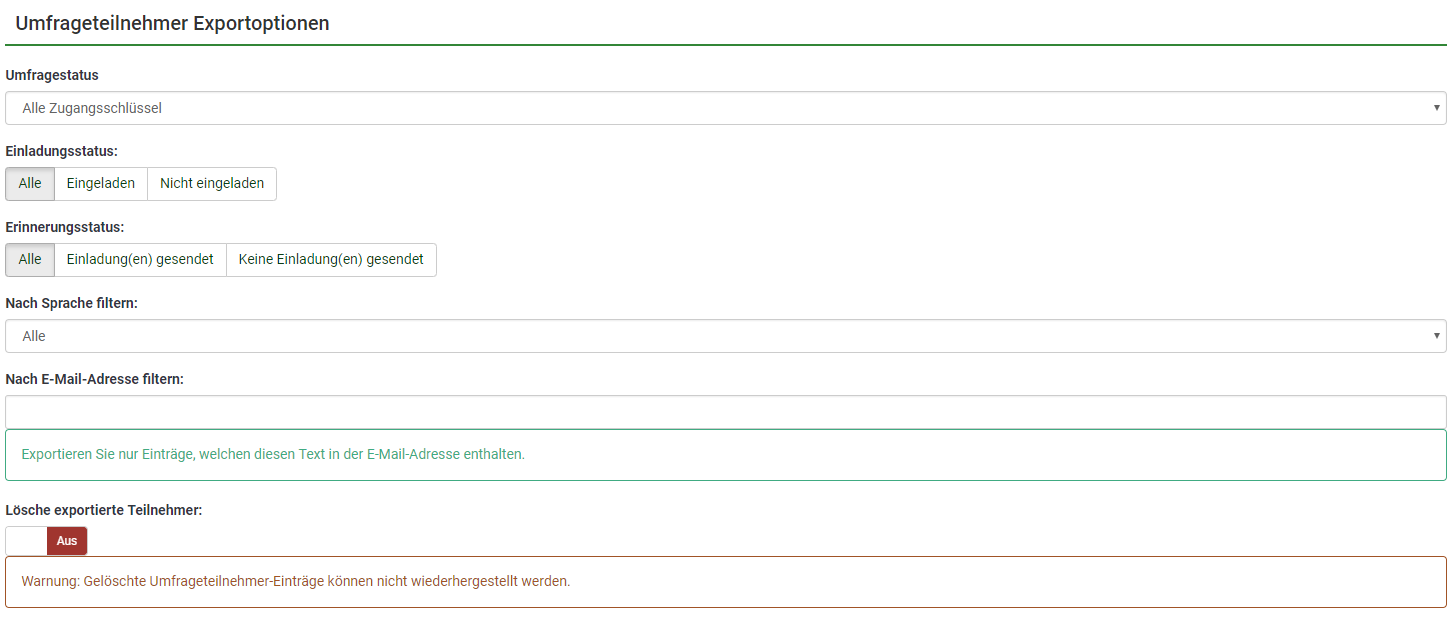Expand the 'Nach Sprache filtern' dropdown

[x=700, y=336]
